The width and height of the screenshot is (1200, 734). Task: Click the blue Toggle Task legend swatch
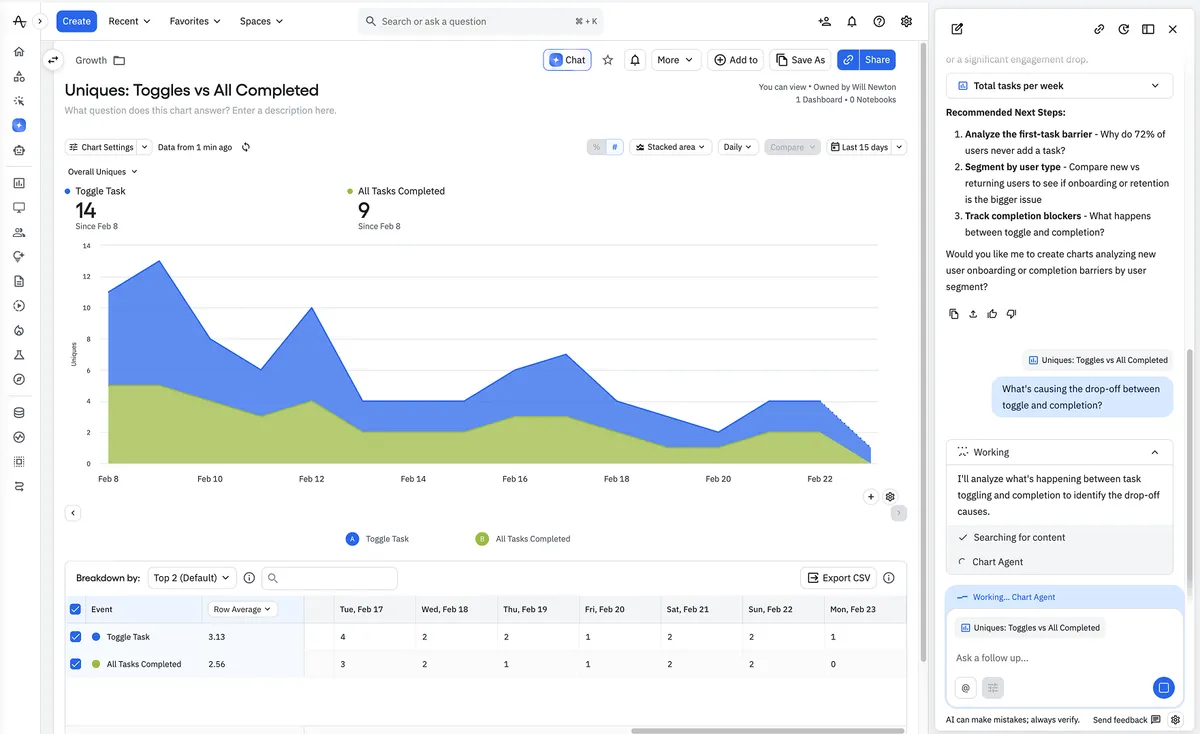(352, 538)
